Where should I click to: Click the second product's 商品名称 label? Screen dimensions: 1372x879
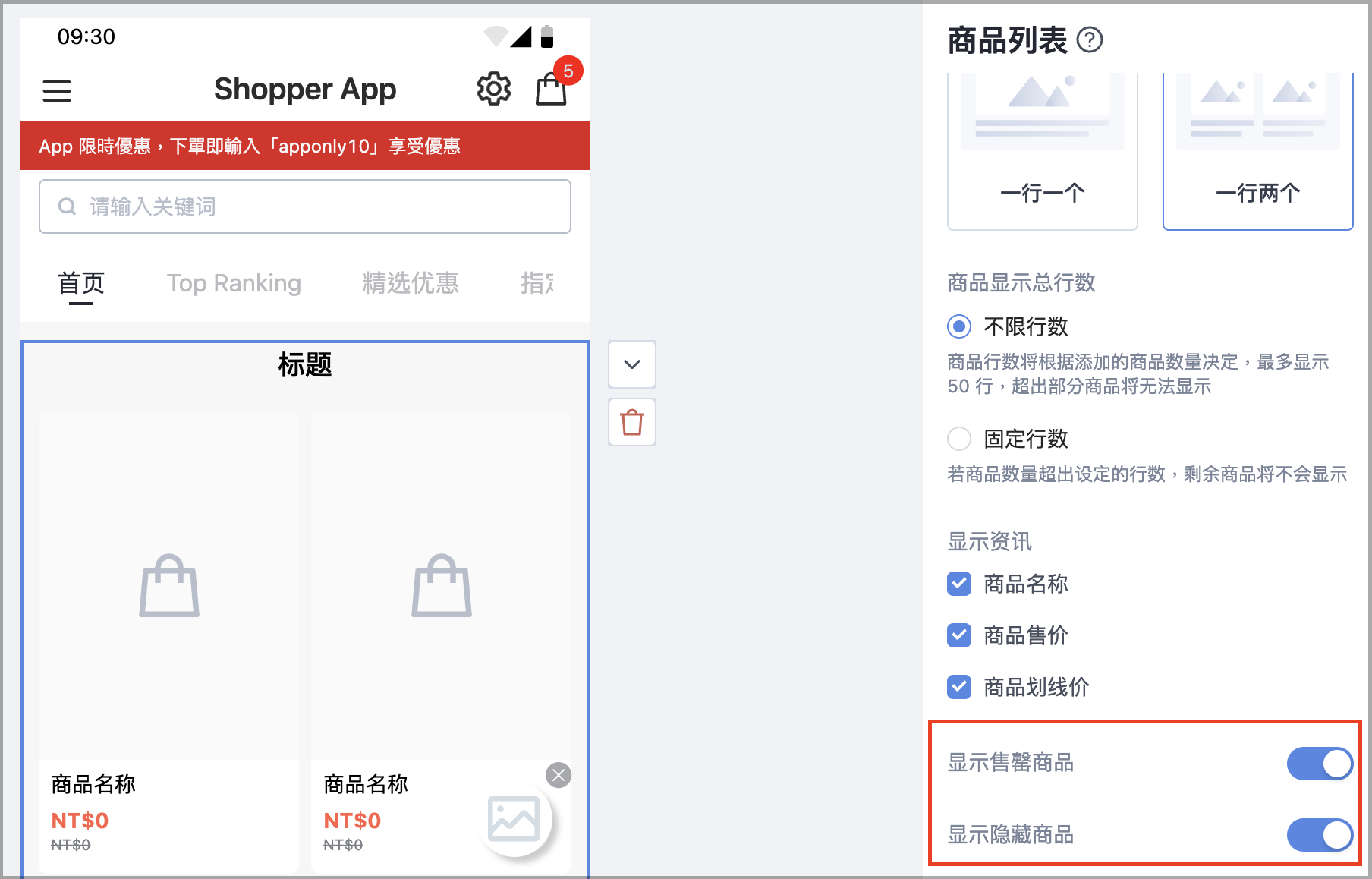(366, 784)
